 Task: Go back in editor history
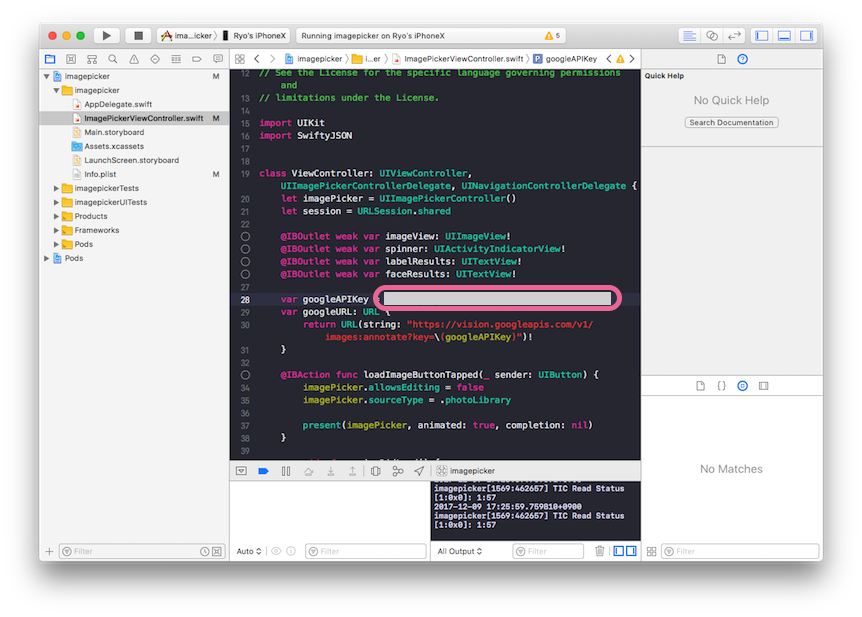point(257,59)
